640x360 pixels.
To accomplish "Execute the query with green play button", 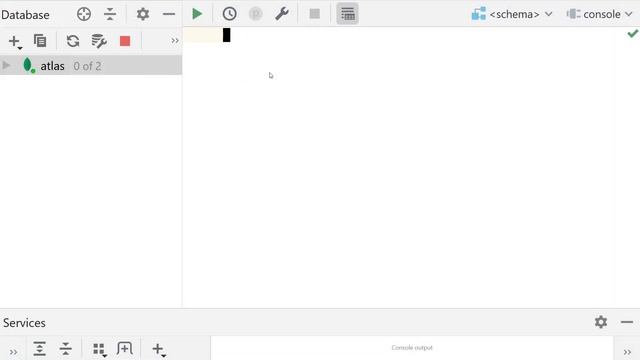I will [x=197, y=14].
